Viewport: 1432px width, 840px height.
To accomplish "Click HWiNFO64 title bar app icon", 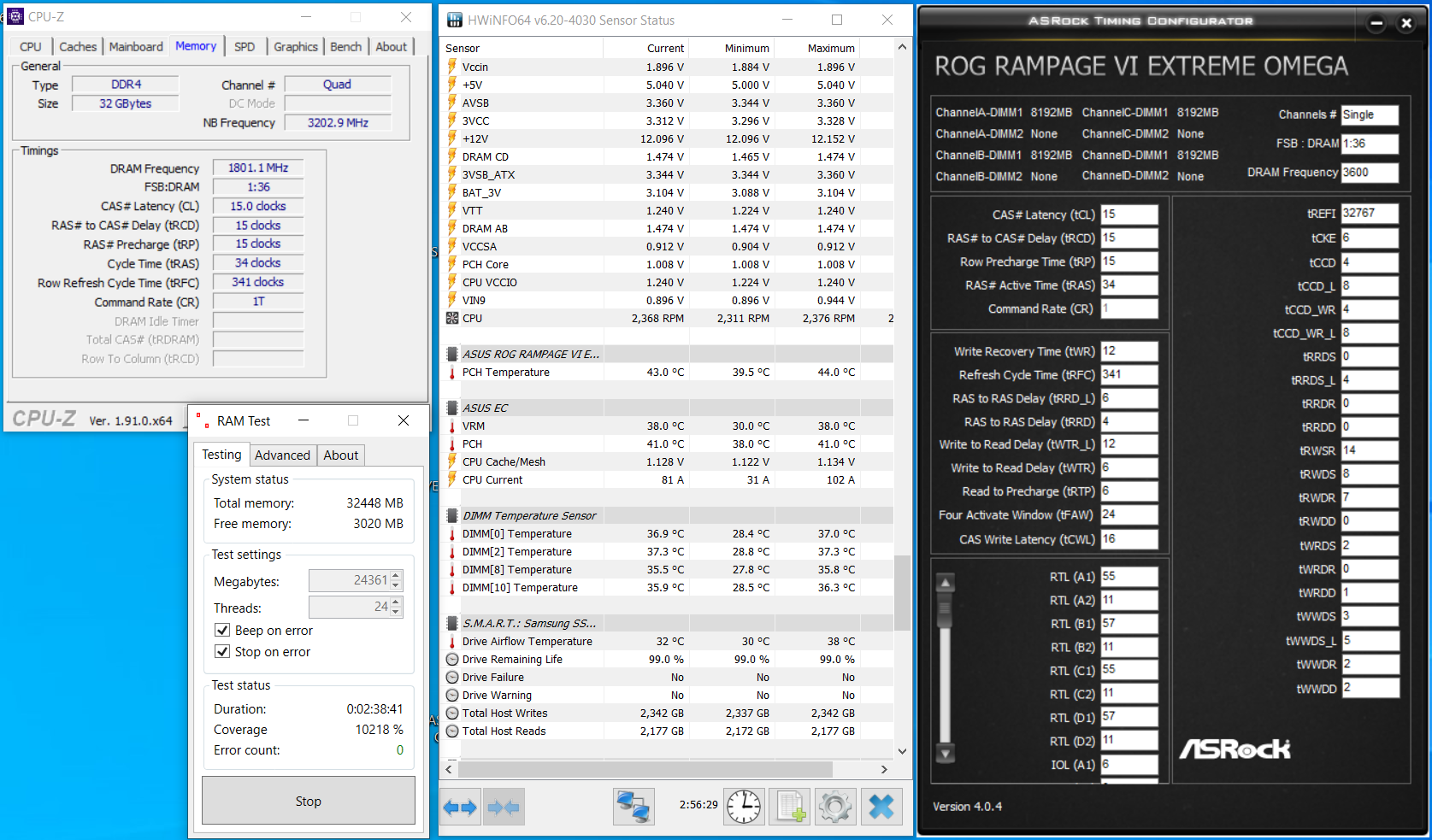I will pyautogui.click(x=455, y=20).
